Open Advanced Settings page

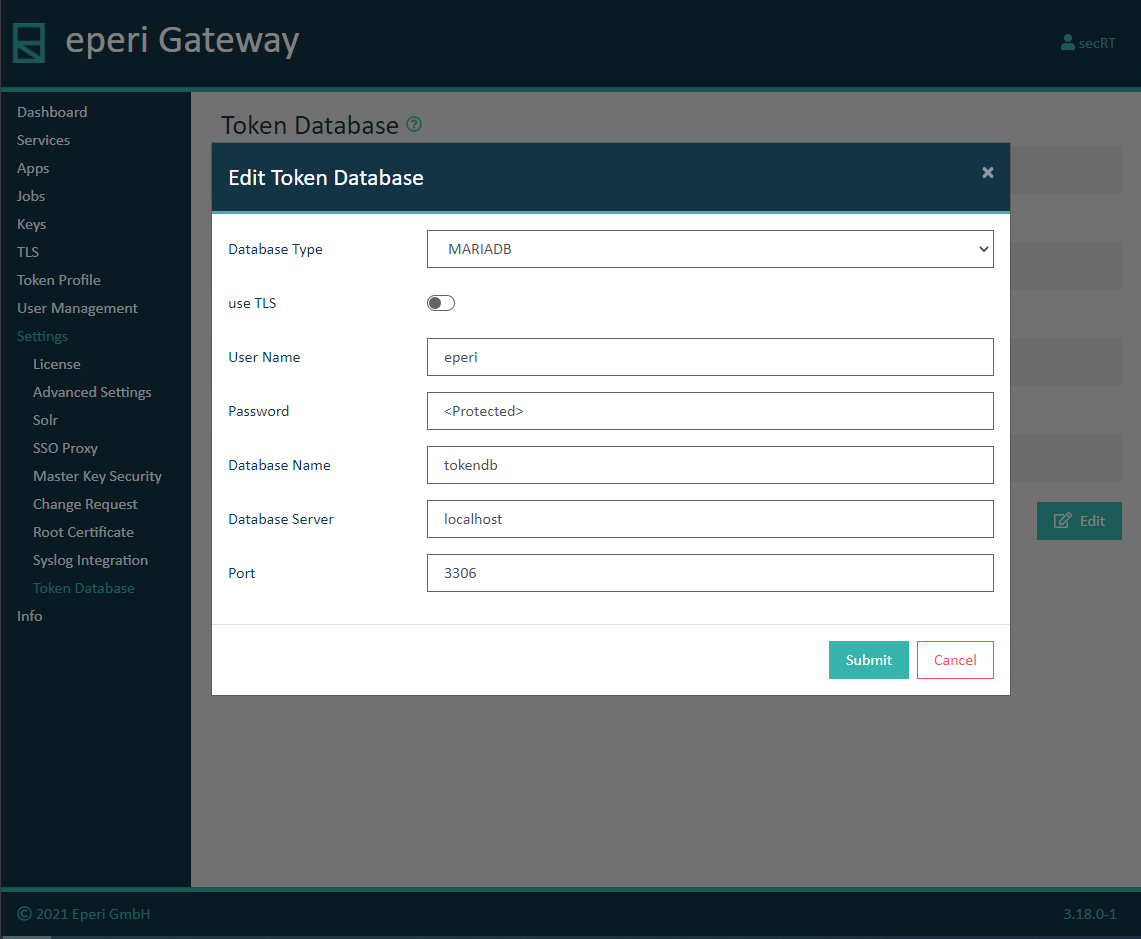click(92, 392)
